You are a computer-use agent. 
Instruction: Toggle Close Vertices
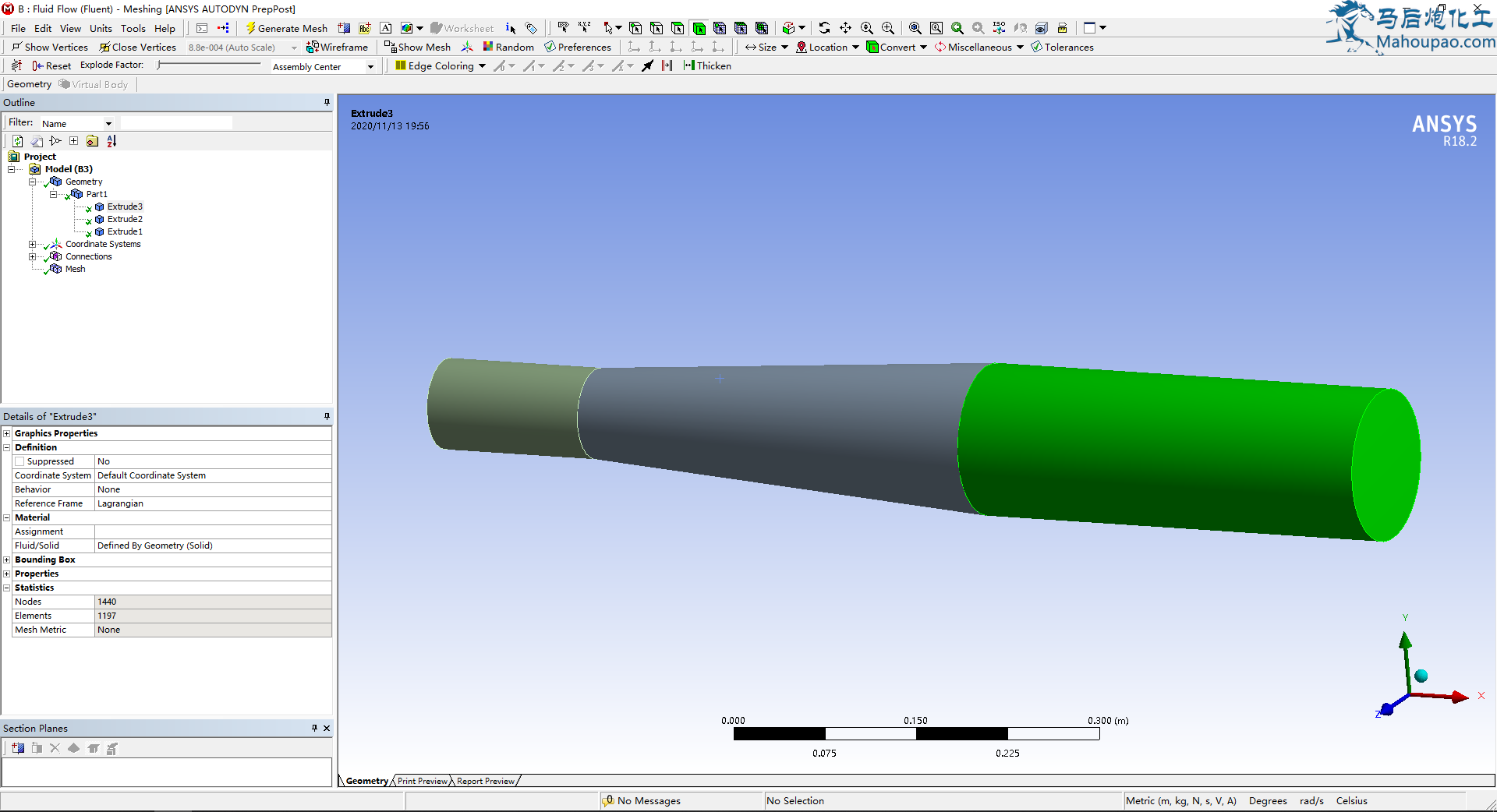point(137,47)
